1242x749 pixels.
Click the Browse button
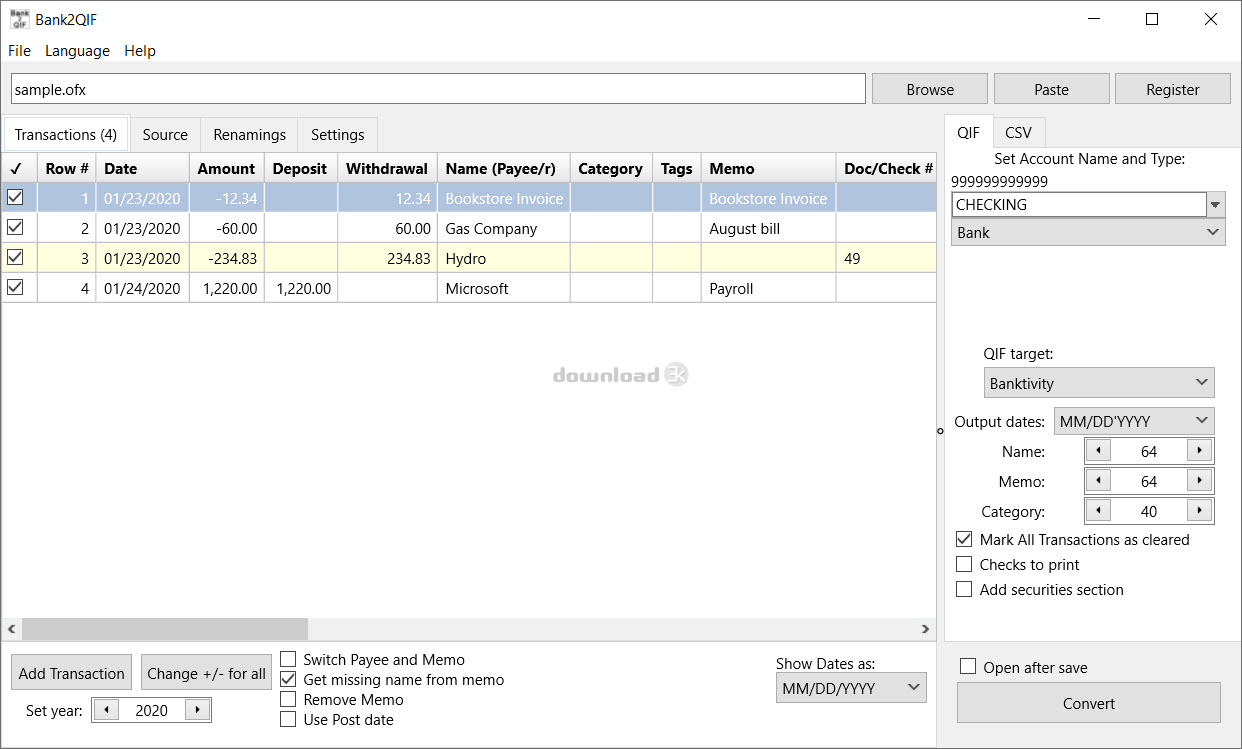[930, 89]
